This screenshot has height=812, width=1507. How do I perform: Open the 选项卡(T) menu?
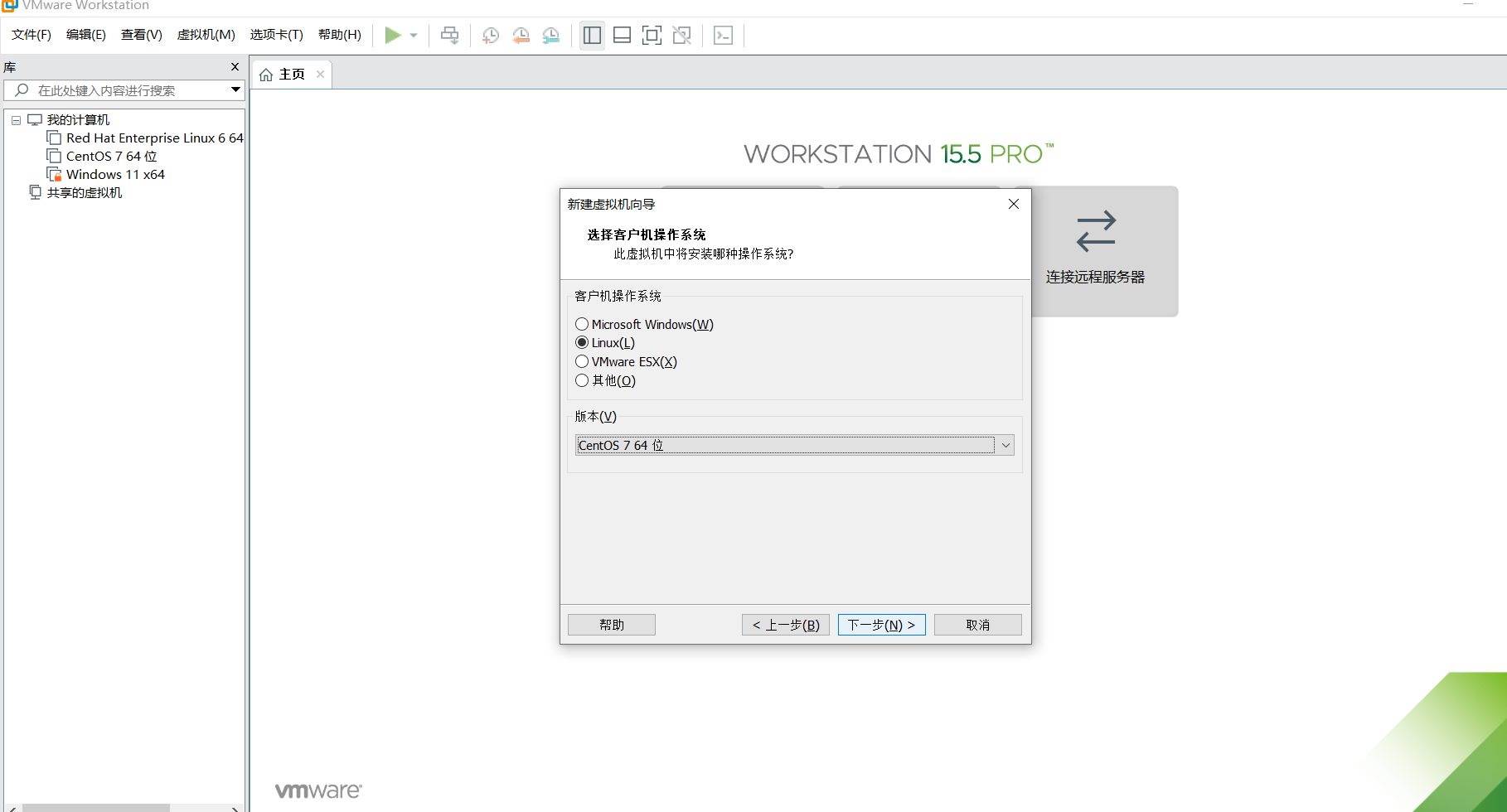coord(277,35)
